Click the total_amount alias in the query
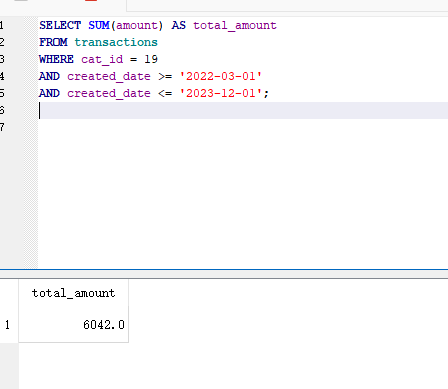 coord(235,26)
